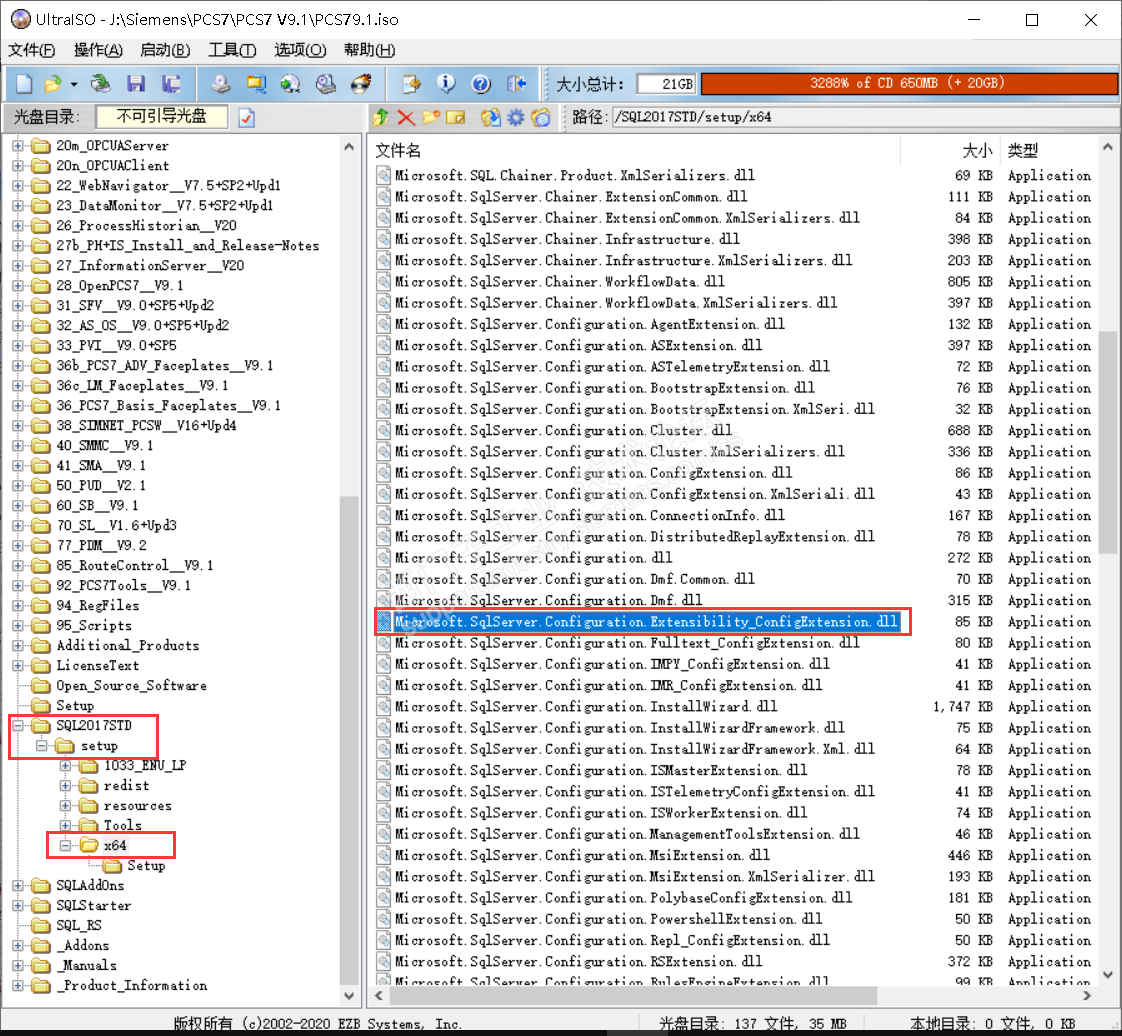Click the exit door toolbar icon
This screenshot has width=1122, height=1036.
pos(517,84)
